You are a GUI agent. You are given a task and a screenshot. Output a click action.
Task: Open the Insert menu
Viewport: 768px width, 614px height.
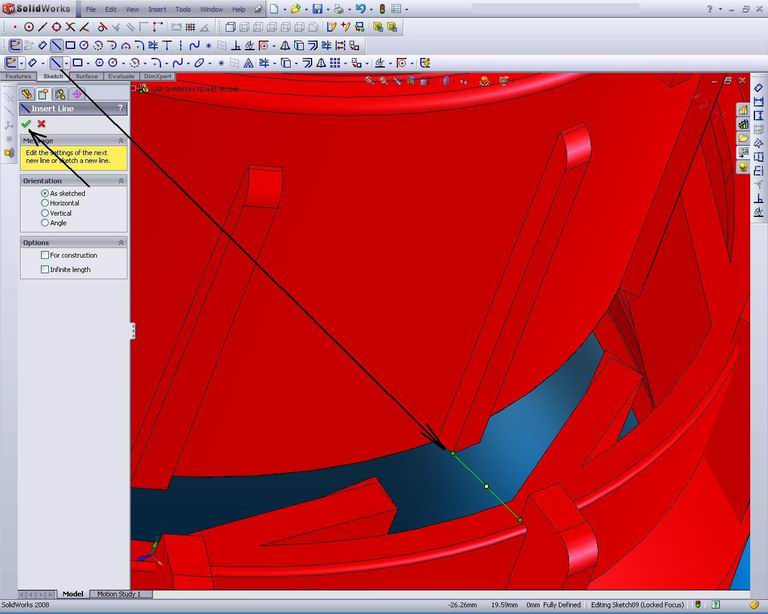(157, 9)
